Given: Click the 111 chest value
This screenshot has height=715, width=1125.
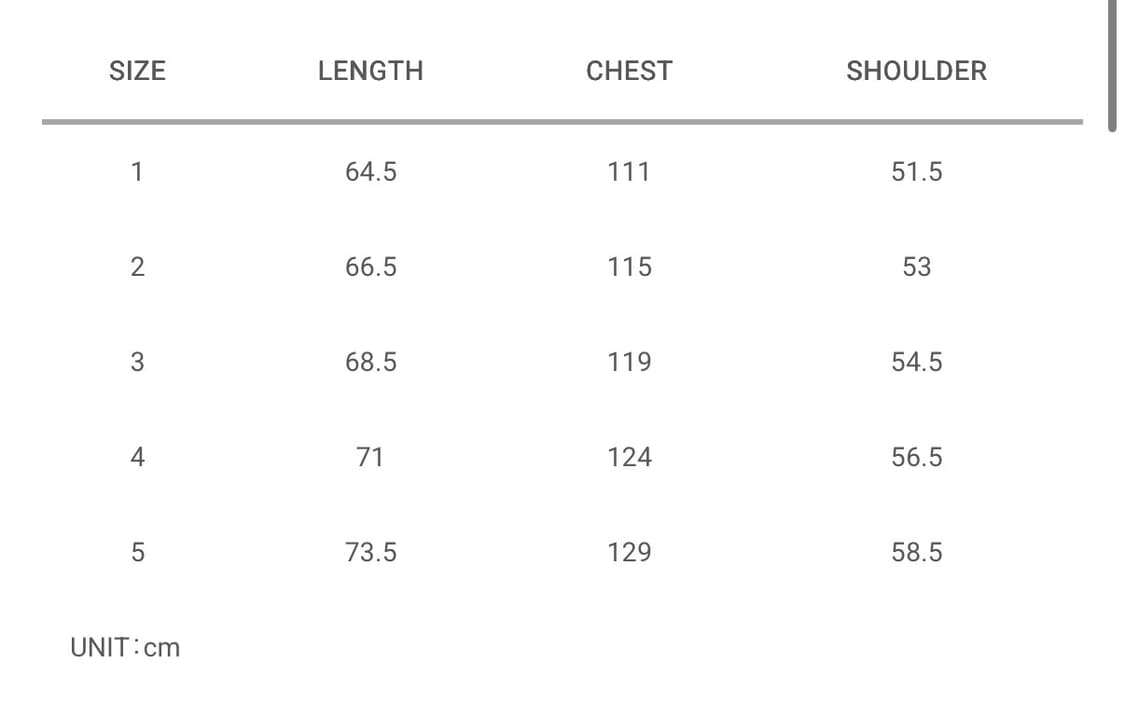Looking at the screenshot, I should click(629, 172).
